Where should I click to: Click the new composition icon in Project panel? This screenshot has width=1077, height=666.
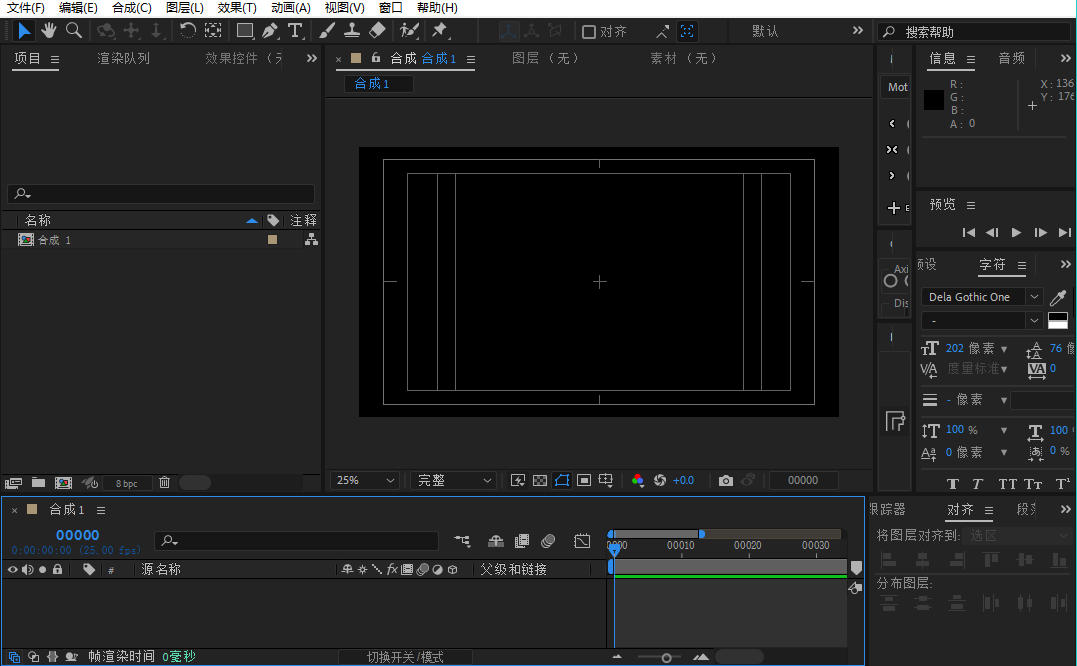[63, 483]
